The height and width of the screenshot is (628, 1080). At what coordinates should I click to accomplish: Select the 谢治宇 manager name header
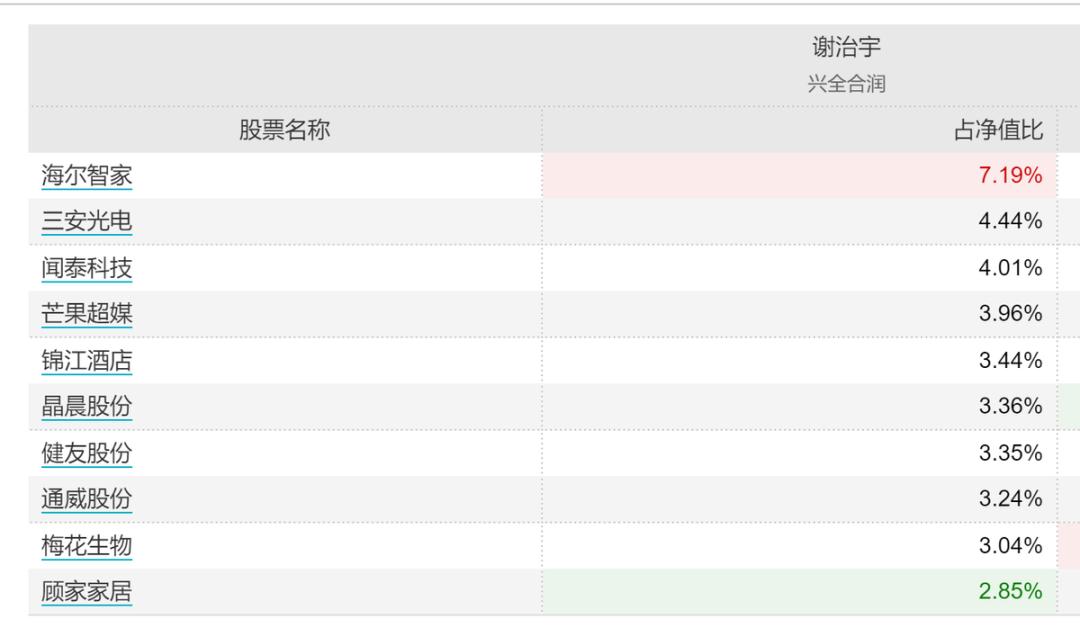coord(847,47)
